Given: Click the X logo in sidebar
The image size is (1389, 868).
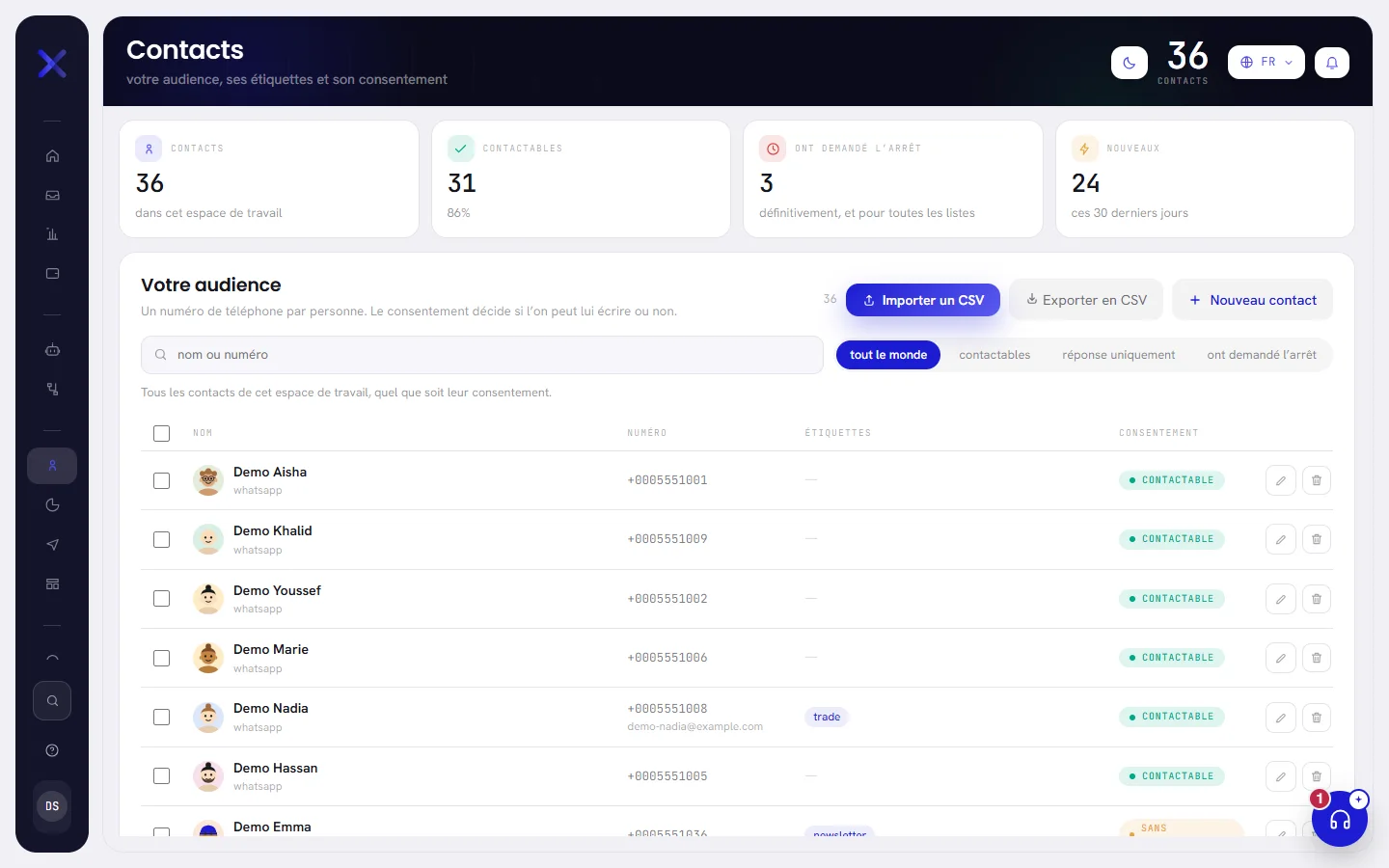Looking at the screenshot, I should pyautogui.click(x=52, y=64).
